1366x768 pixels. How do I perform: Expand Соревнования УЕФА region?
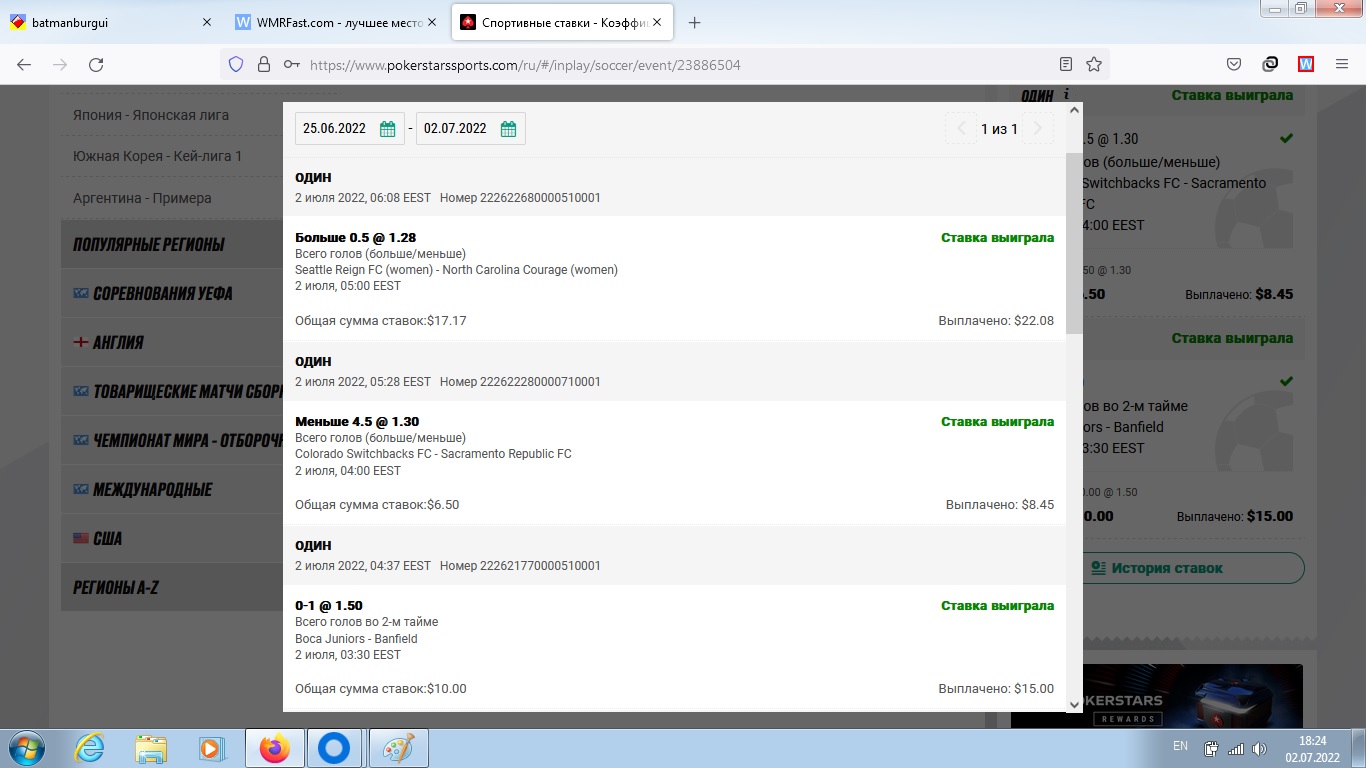(171, 293)
